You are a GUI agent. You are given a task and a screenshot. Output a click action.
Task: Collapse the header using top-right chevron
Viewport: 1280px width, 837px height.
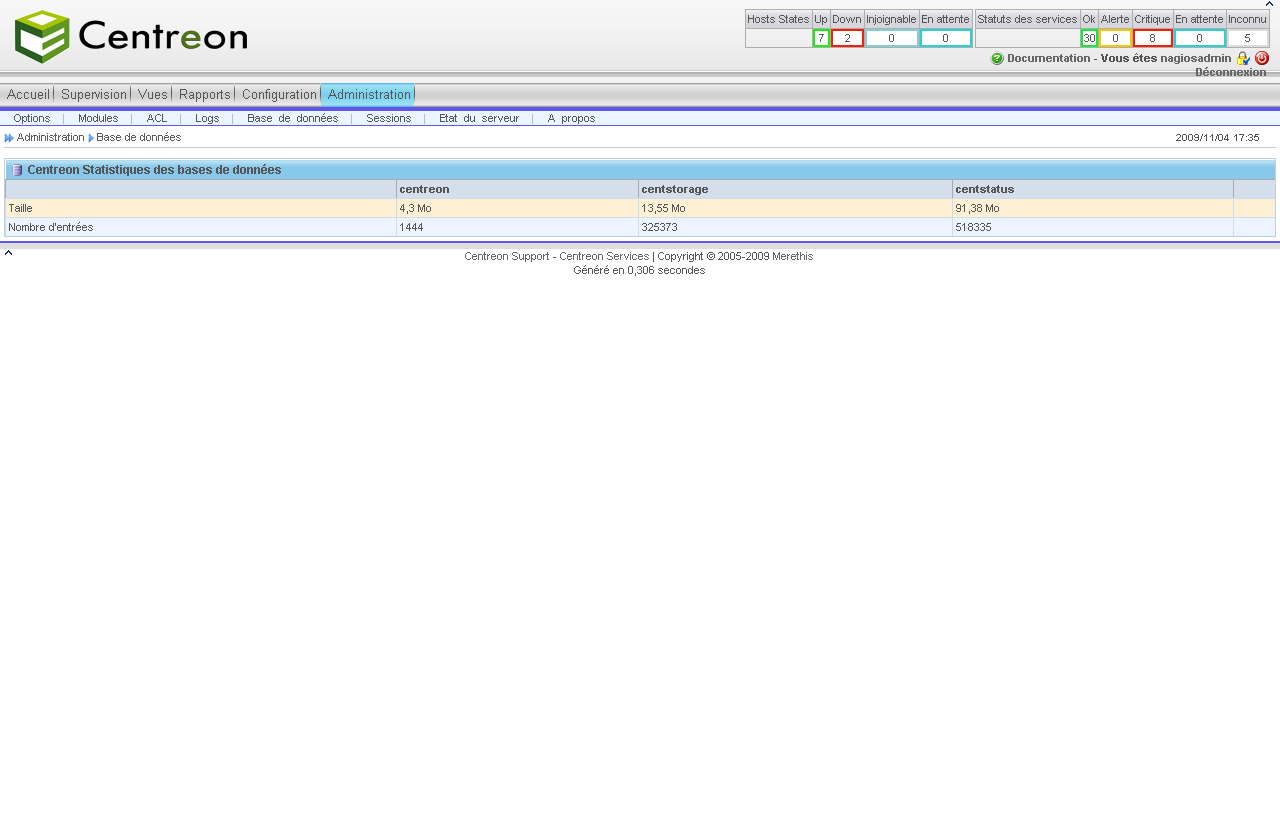(x=1269, y=4)
